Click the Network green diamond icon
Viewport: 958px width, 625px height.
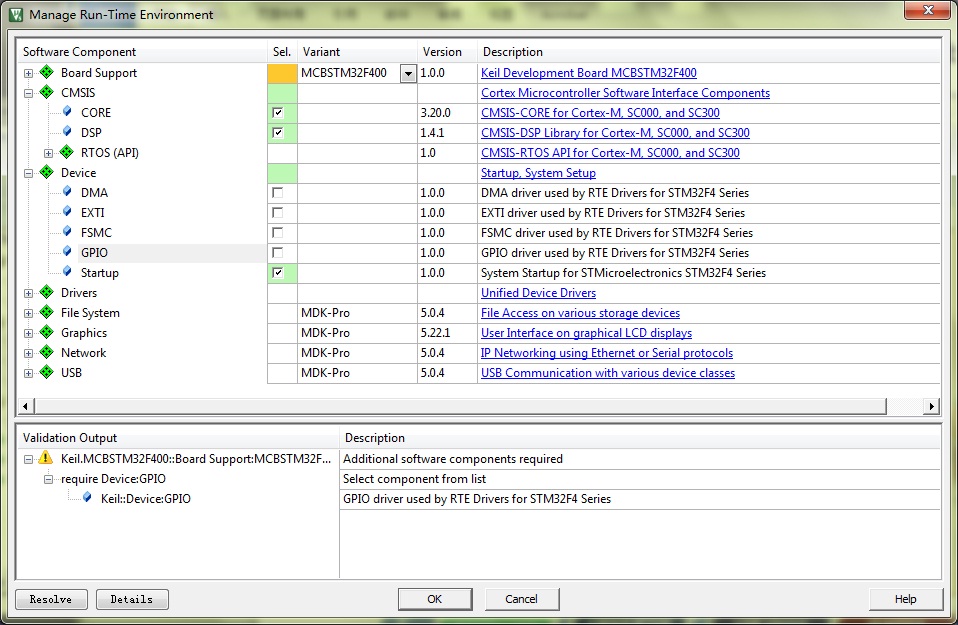point(46,353)
